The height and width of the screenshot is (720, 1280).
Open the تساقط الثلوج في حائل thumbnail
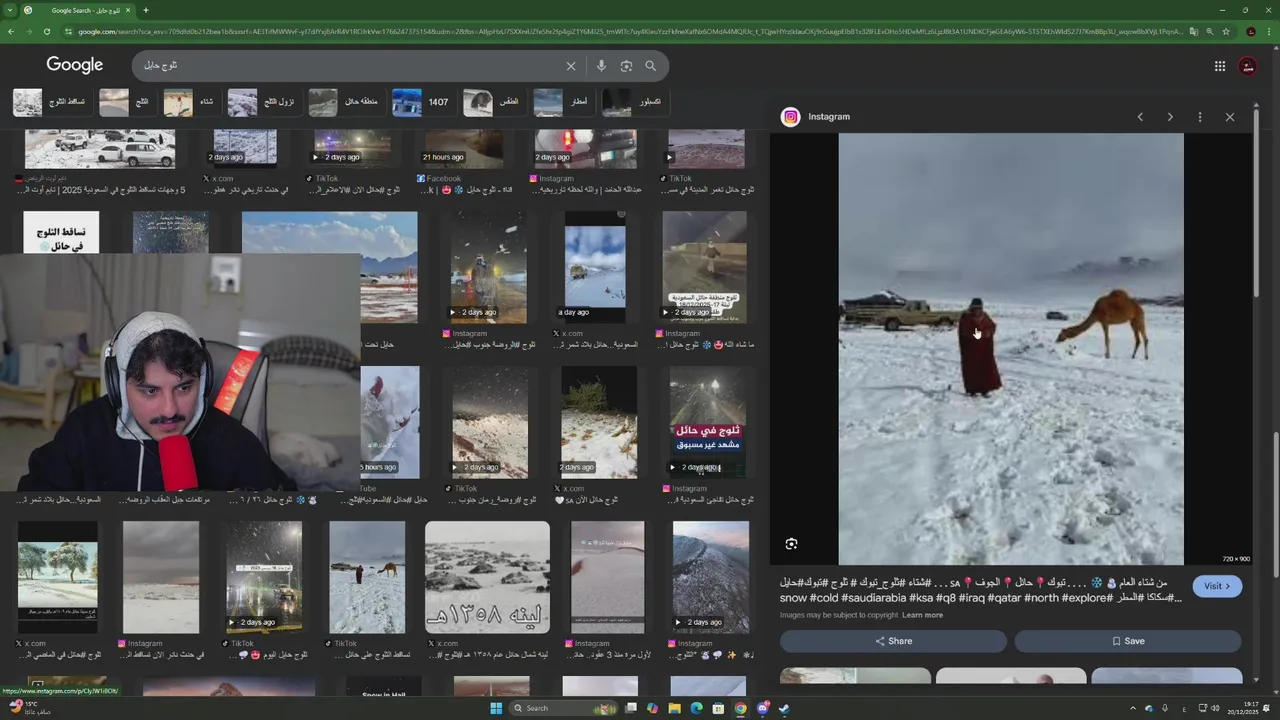click(x=61, y=232)
